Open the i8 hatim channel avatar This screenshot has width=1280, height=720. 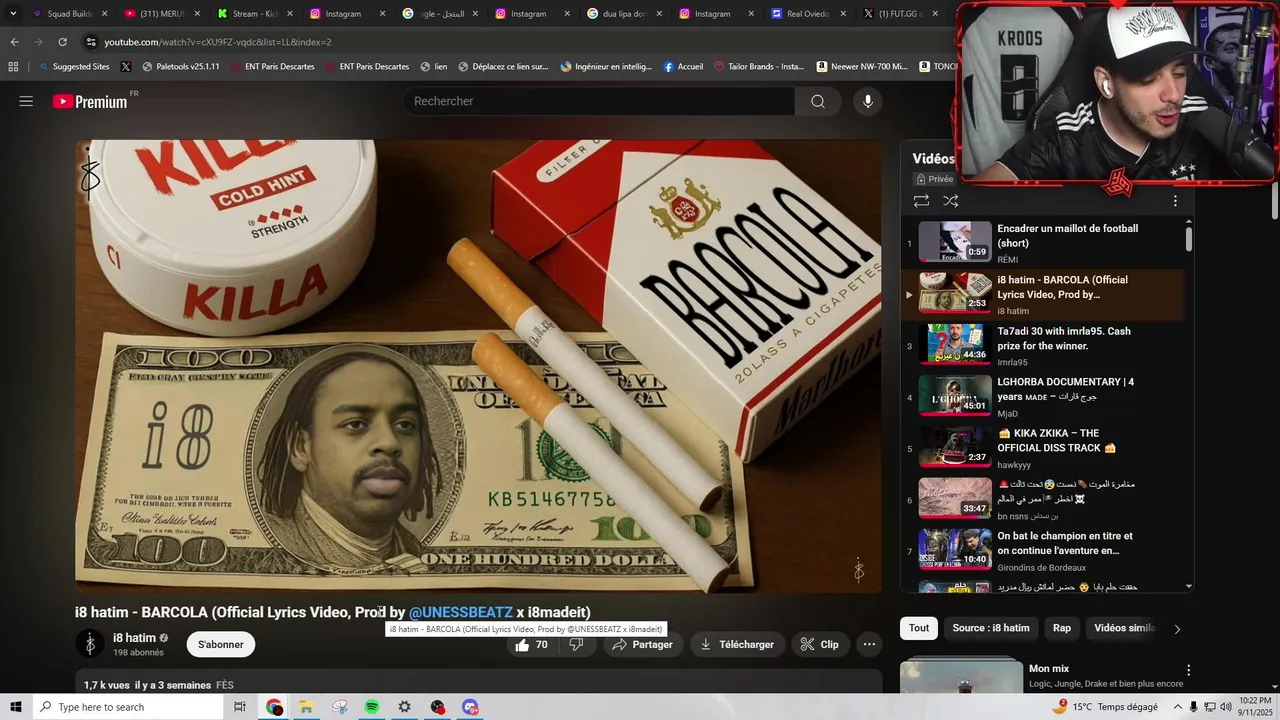90,645
